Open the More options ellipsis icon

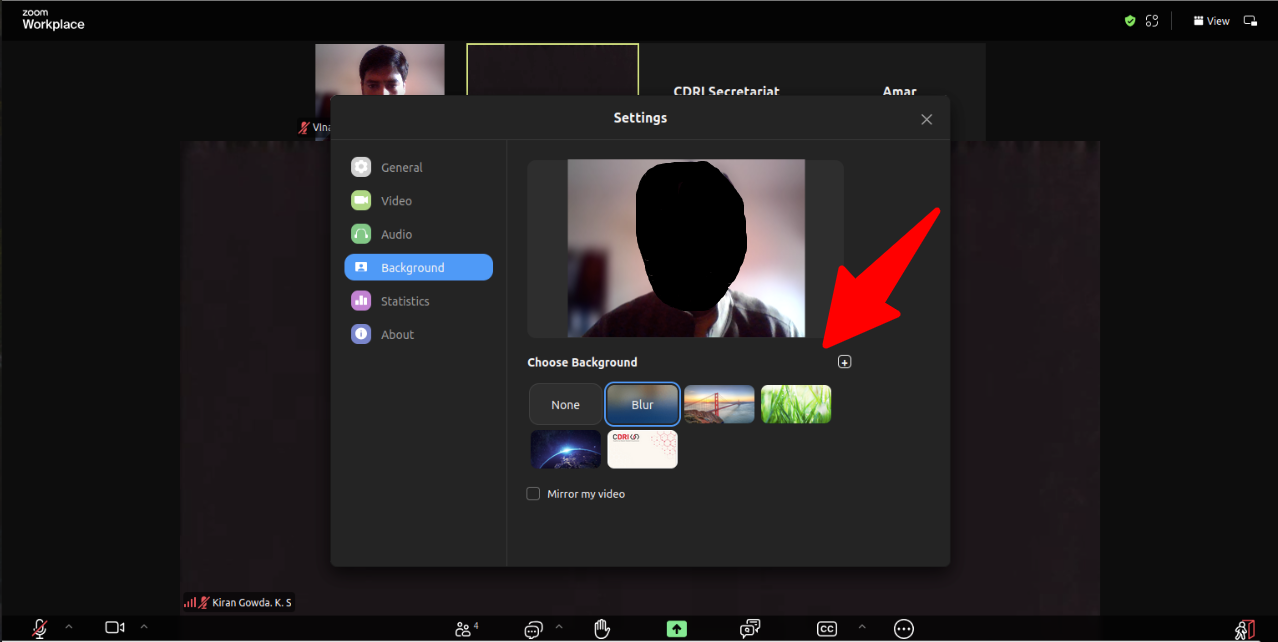(904, 628)
